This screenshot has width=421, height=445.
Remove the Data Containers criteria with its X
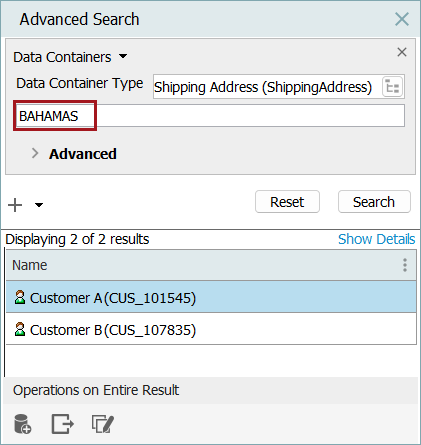[x=402, y=52]
